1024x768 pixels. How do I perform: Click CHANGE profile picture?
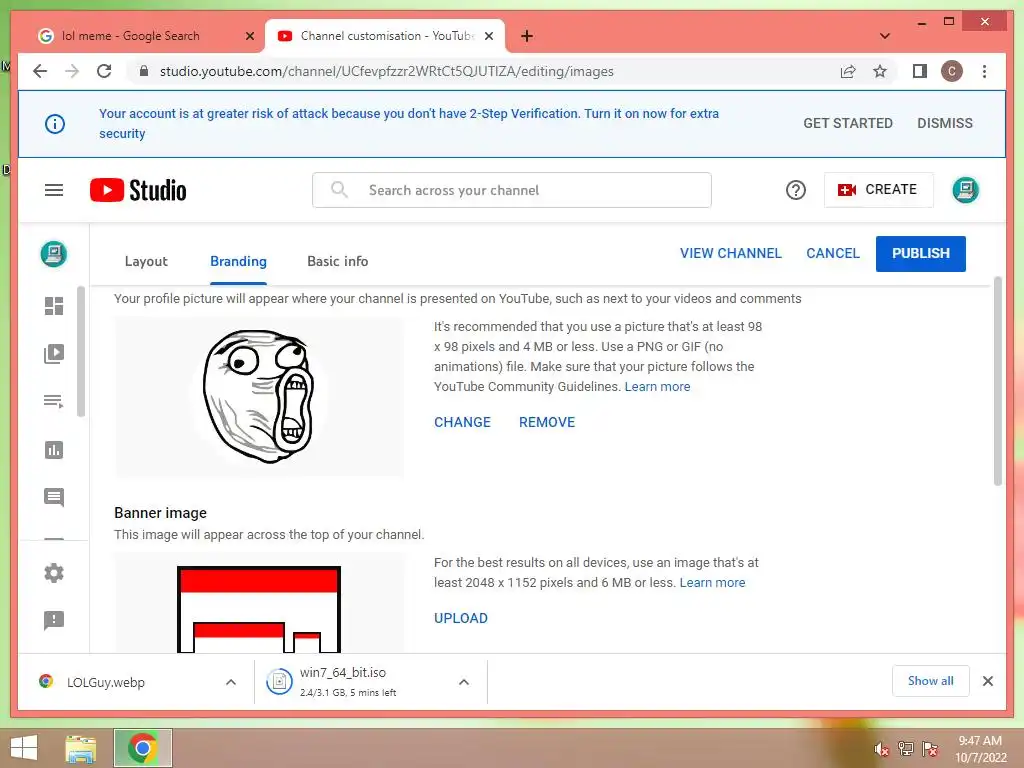point(462,422)
